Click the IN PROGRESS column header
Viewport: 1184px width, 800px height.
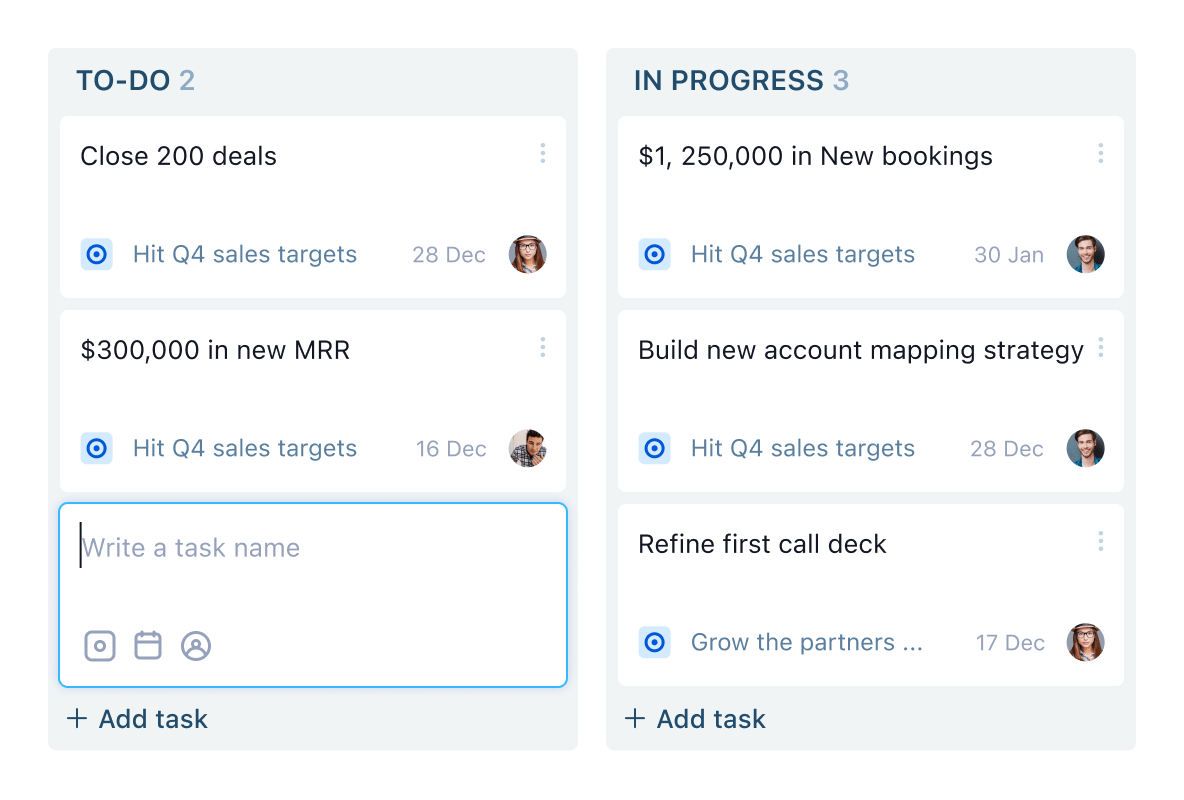740,80
